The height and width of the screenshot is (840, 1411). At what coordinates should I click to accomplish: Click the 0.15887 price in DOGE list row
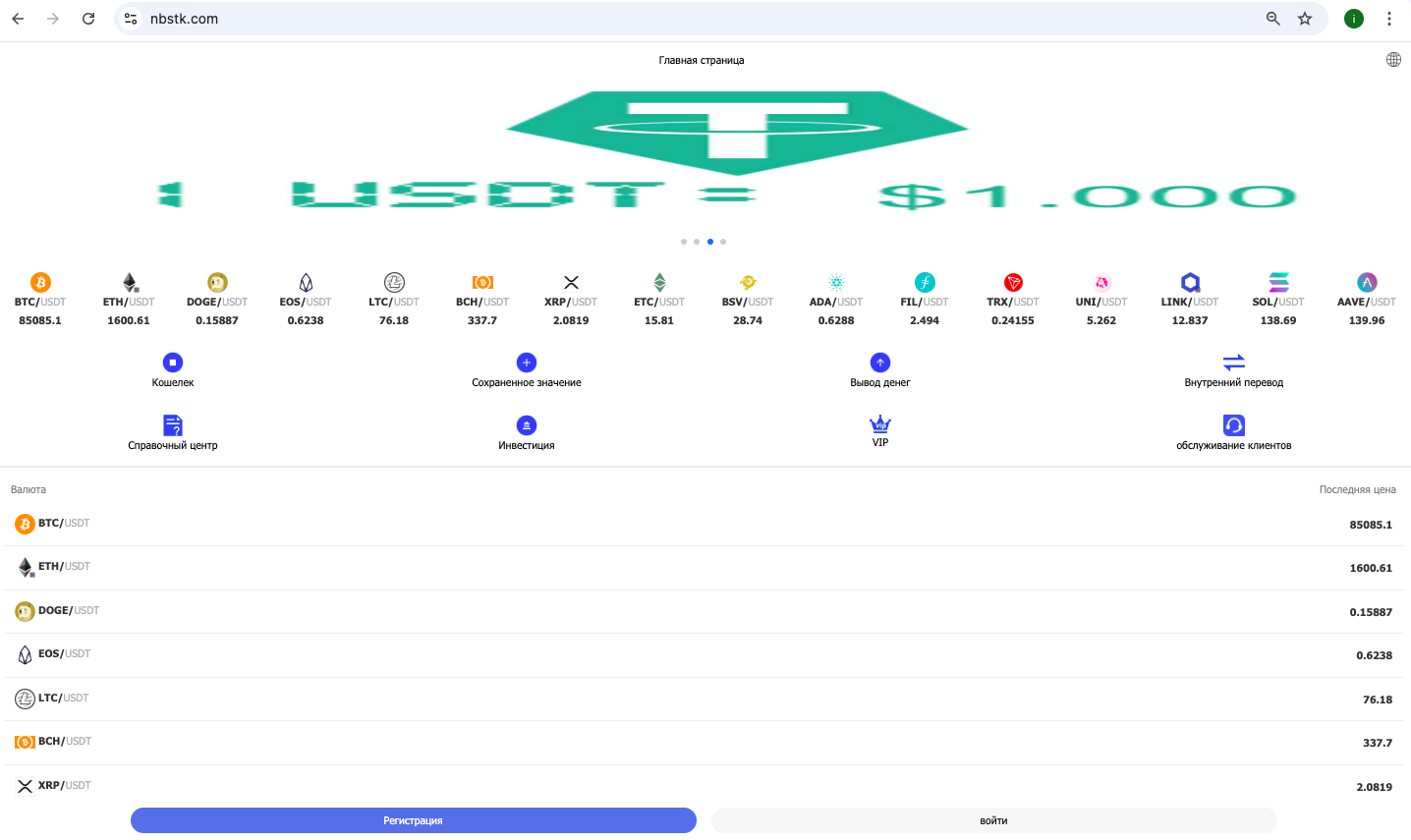point(1371,612)
